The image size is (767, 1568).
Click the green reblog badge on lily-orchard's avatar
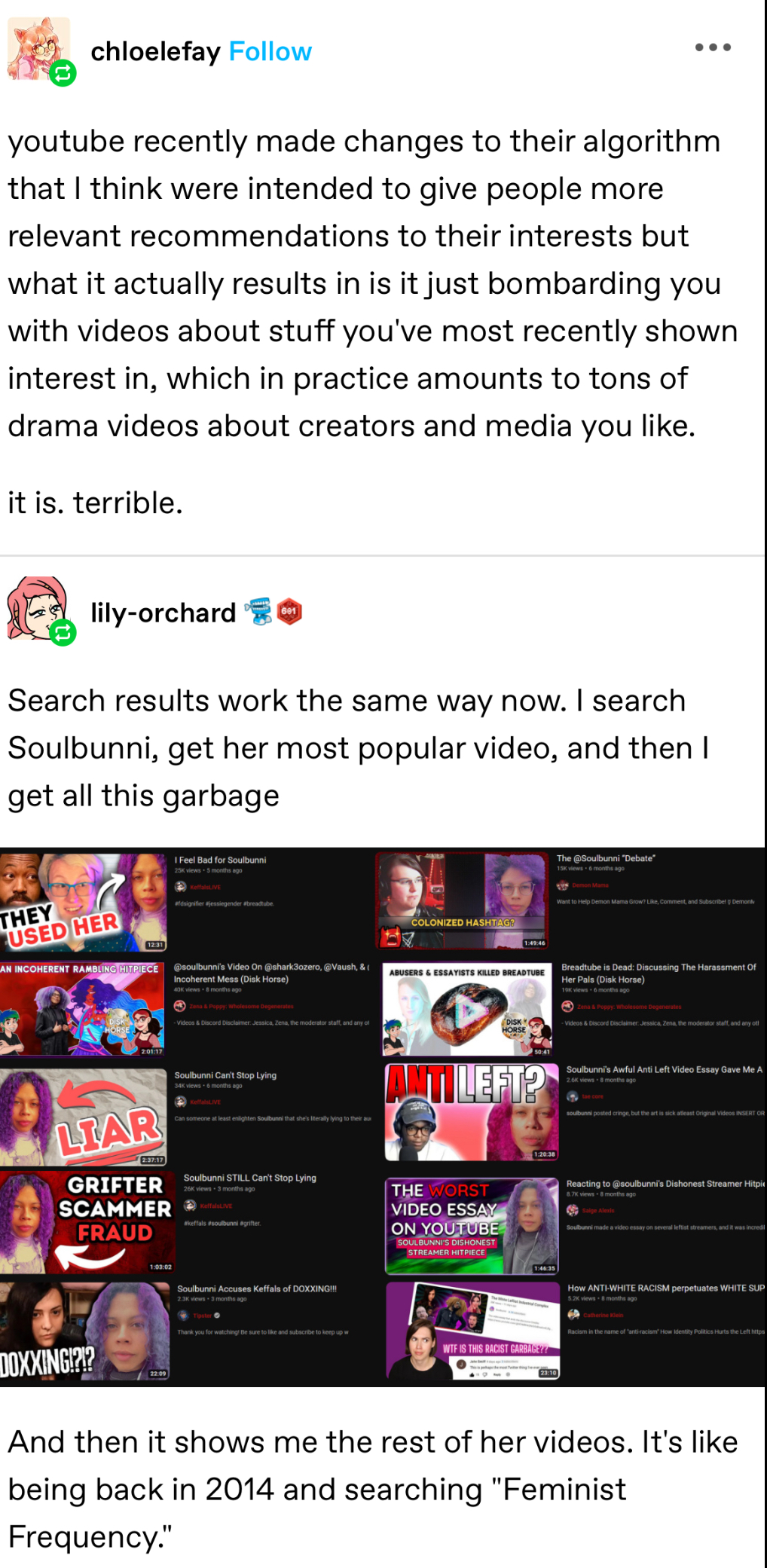(x=63, y=633)
